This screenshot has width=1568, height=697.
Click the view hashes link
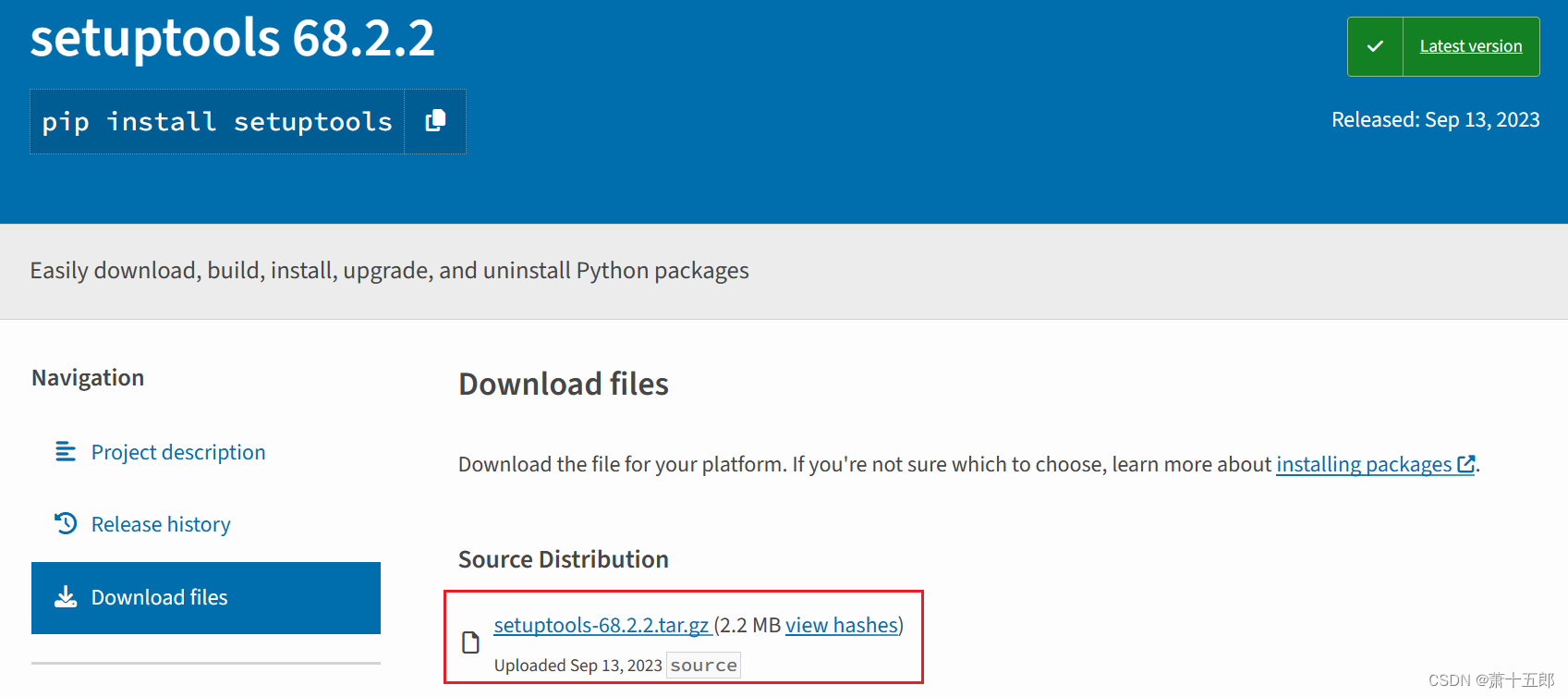tap(842, 625)
